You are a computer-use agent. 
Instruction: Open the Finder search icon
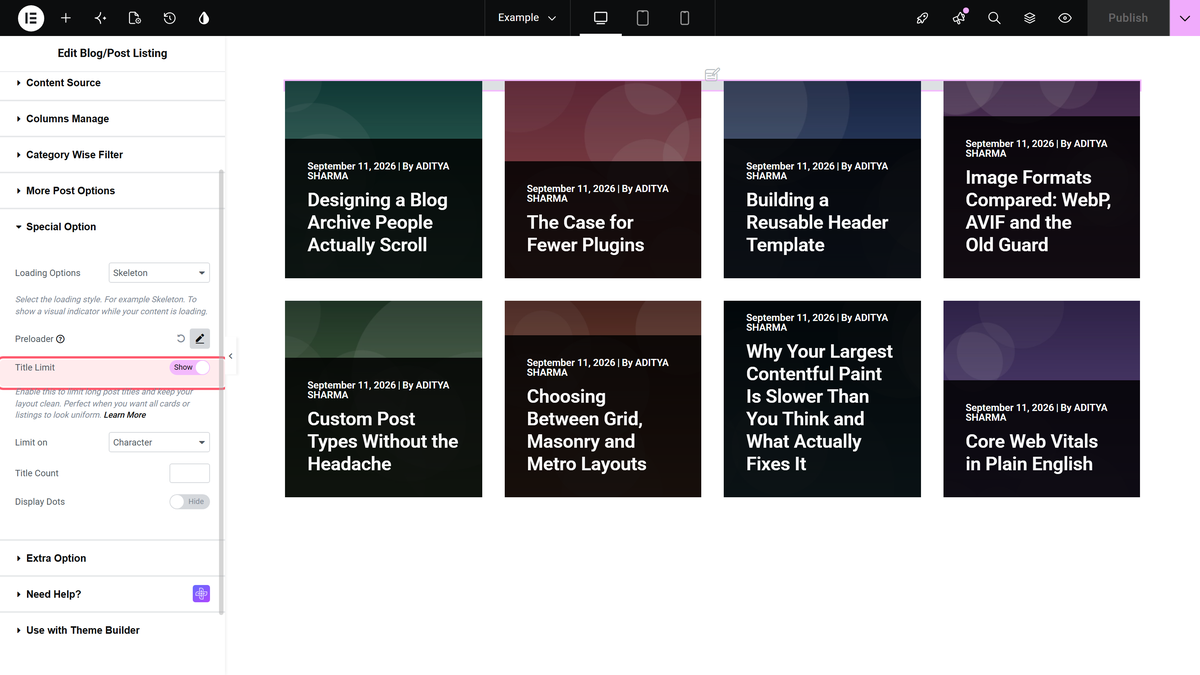[x=994, y=18]
